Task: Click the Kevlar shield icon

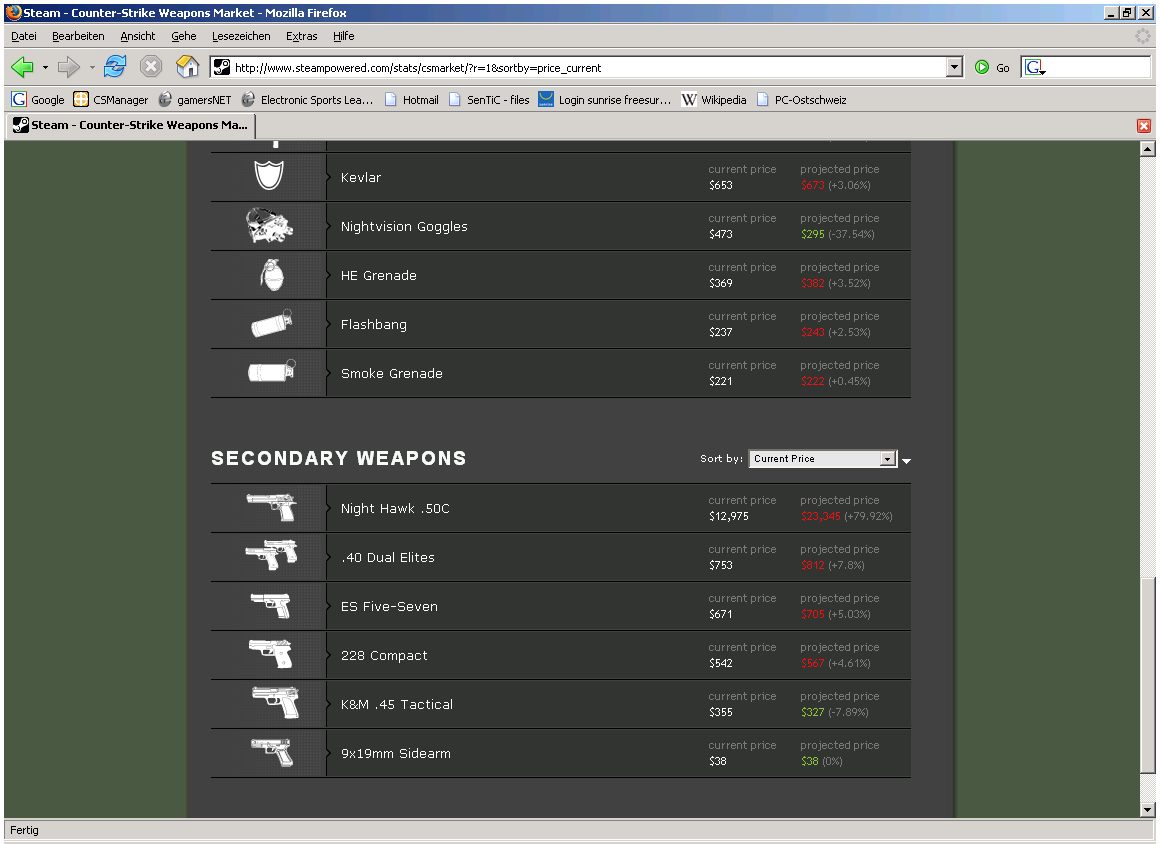Action: (x=269, y=176)
